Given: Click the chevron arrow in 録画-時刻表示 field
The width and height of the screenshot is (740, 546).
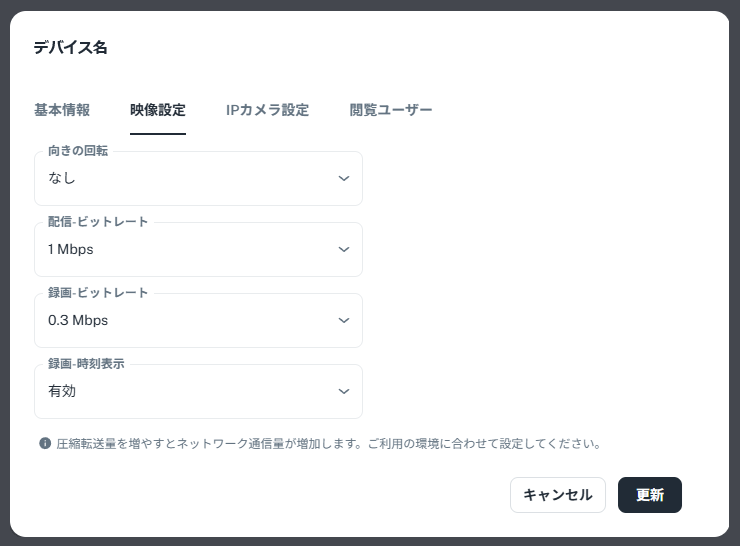Looking at the screenshot, I should (x=344, y=391).
